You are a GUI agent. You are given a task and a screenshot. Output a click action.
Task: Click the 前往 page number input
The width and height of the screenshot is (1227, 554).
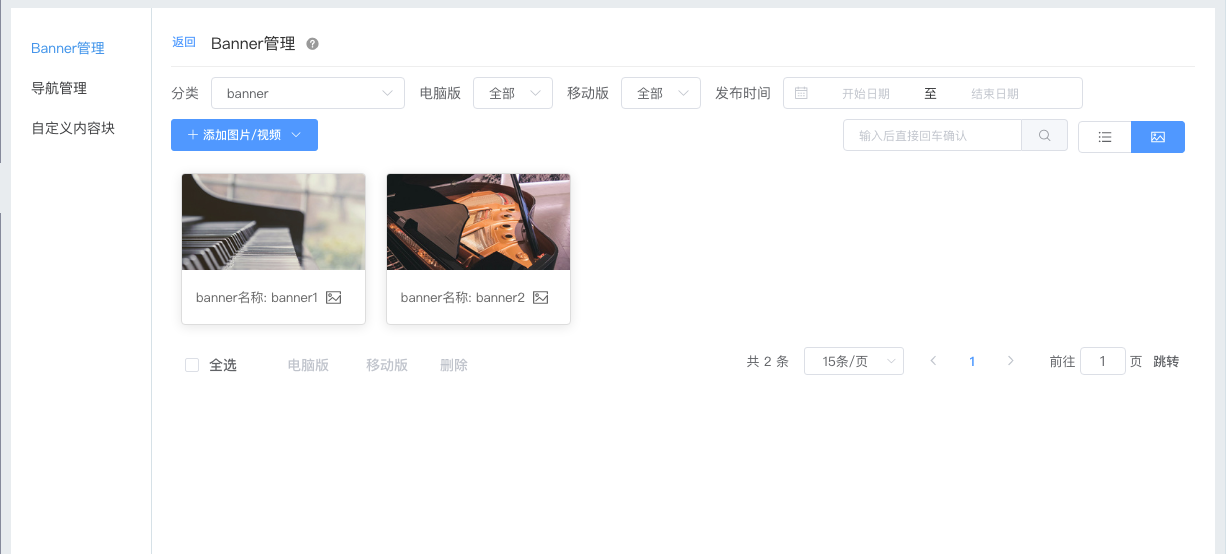coord(1103,361)
